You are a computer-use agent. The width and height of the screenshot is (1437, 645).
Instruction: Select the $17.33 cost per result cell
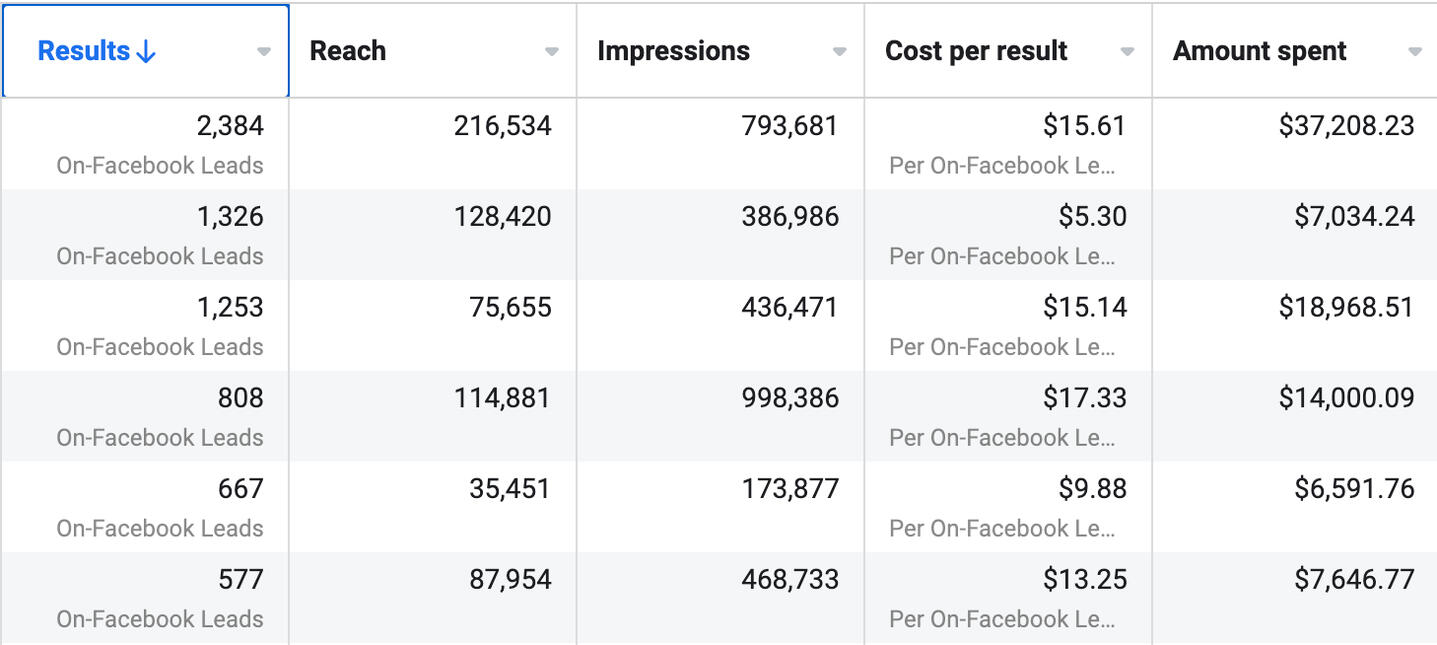(1084, 398)
